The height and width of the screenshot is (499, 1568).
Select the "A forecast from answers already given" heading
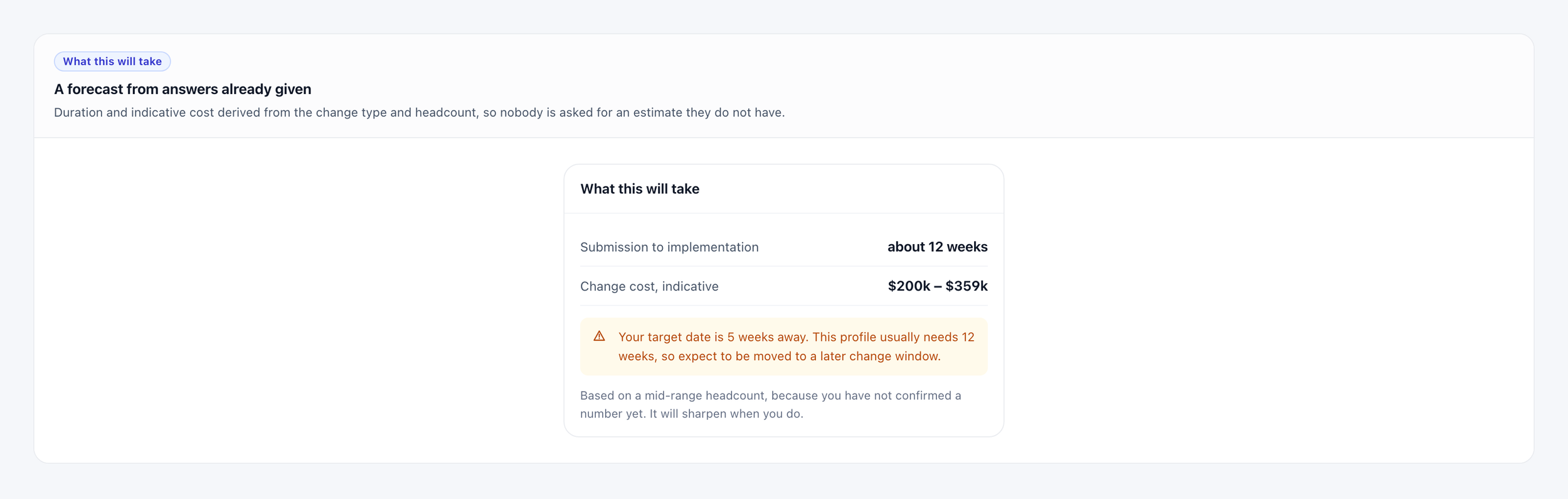coord(183,89)
